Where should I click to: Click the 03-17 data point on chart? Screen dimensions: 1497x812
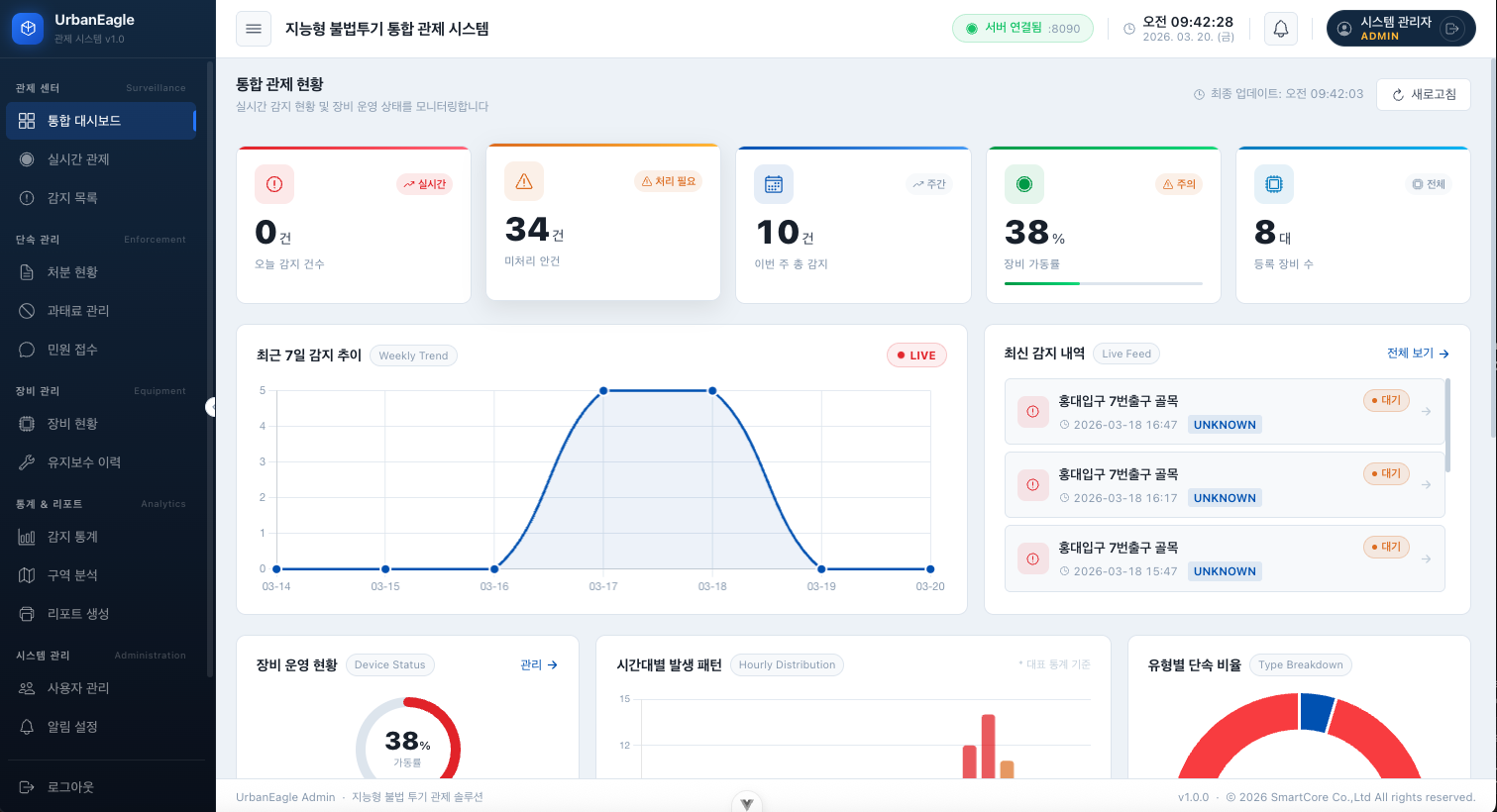[x=603, y=391]
